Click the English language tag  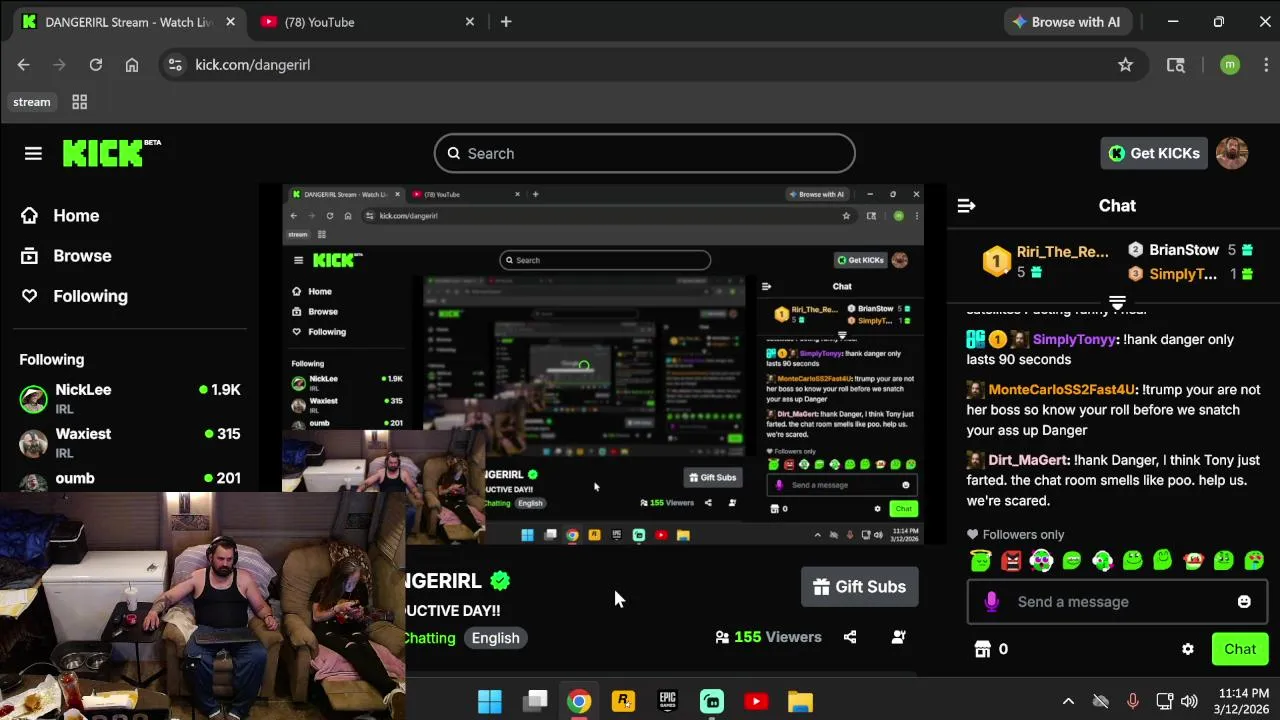coord(496,638)
